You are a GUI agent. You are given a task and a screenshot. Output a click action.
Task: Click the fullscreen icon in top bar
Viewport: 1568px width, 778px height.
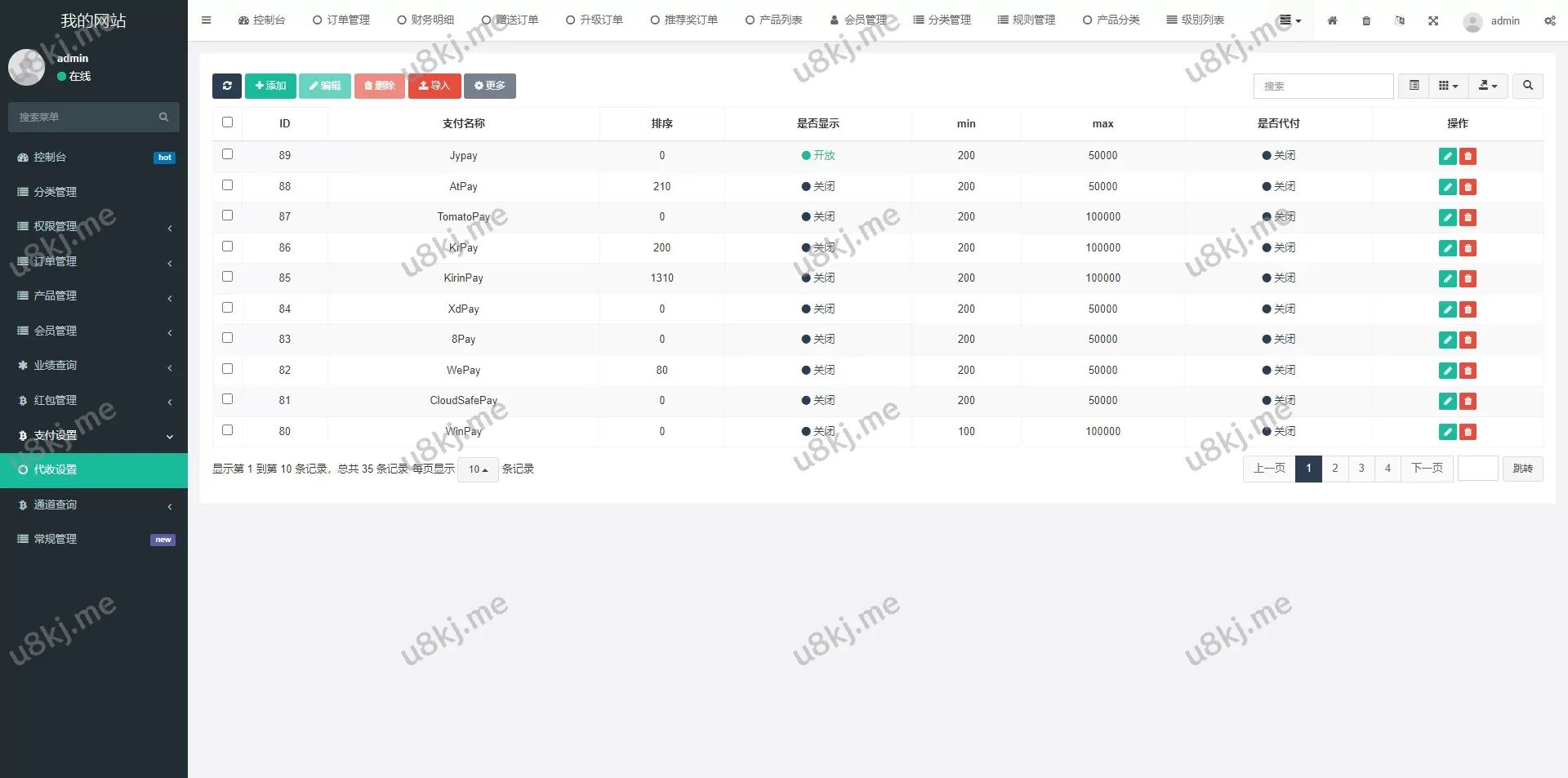pos(1433,20)
